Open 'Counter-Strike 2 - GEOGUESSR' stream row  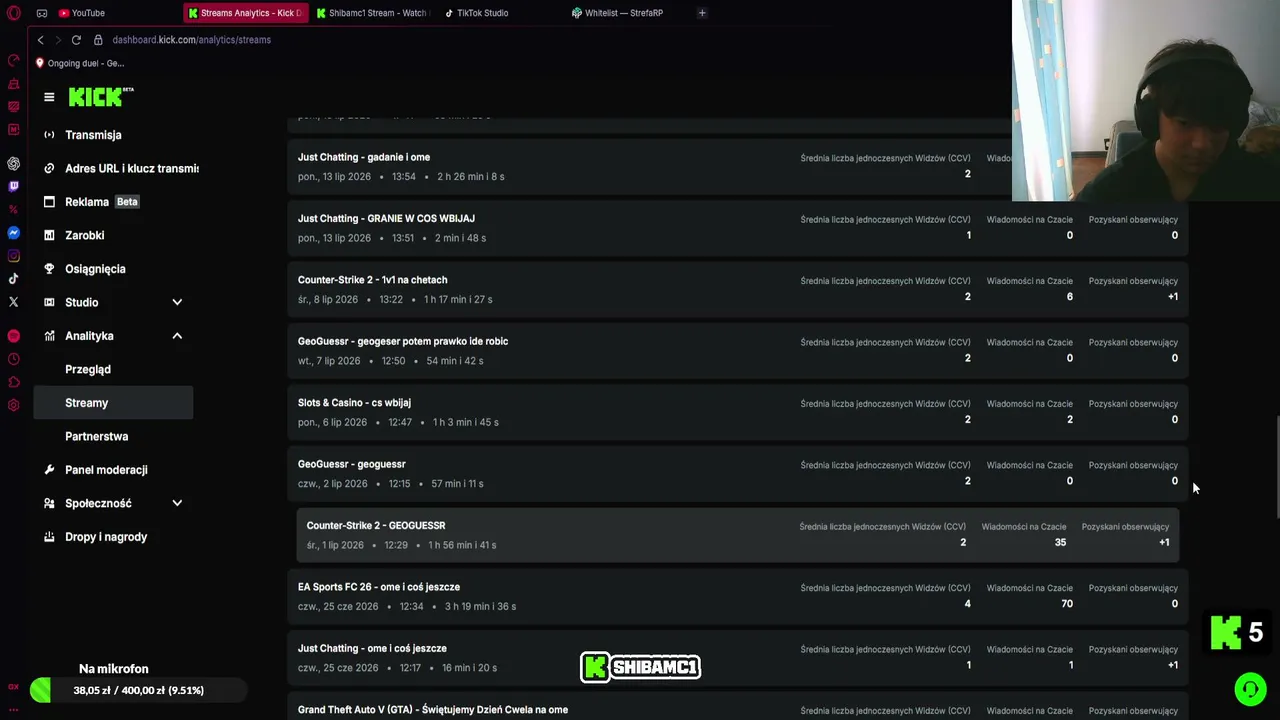[738, 535]
